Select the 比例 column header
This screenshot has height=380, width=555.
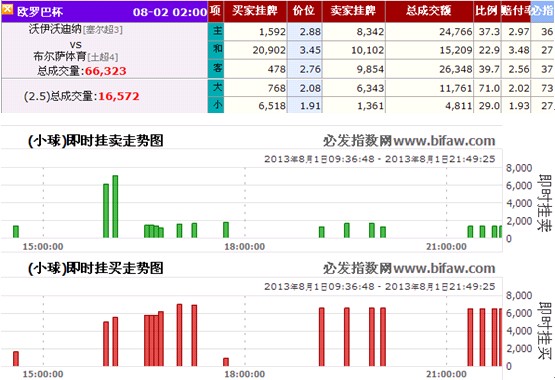coord(486,11)
